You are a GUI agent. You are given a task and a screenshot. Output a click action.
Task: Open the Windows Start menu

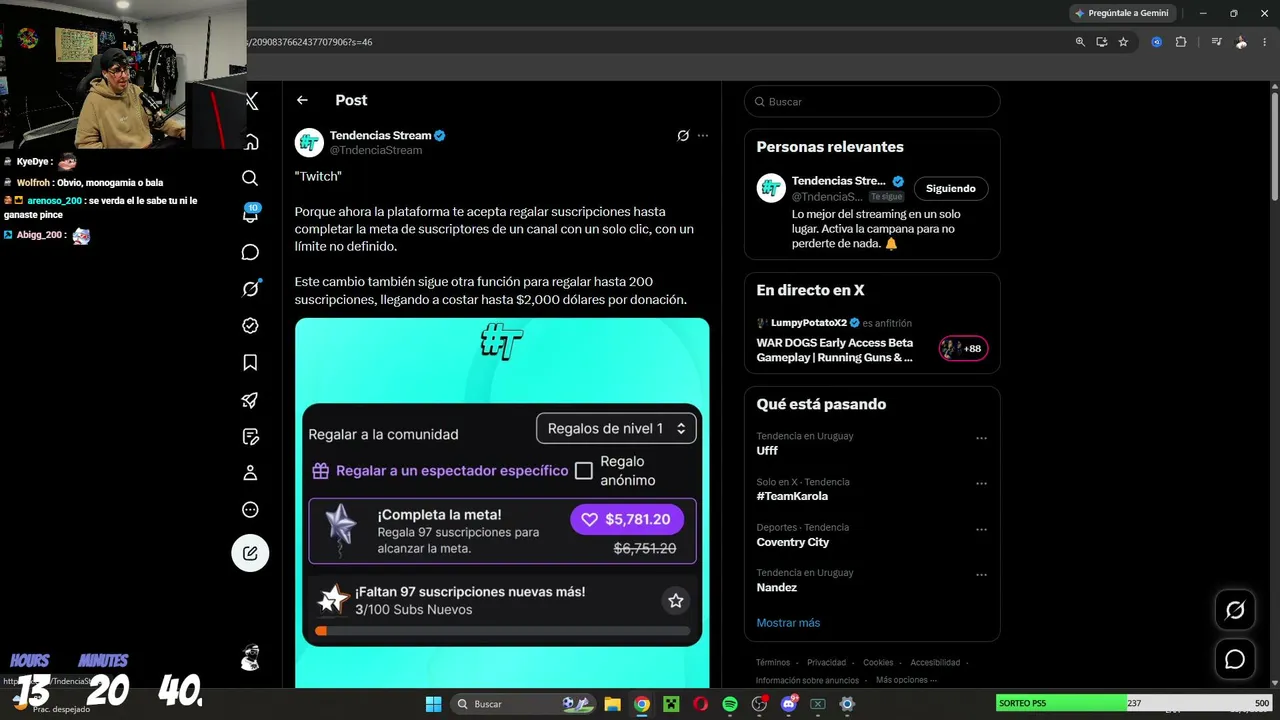coord(433,704)
